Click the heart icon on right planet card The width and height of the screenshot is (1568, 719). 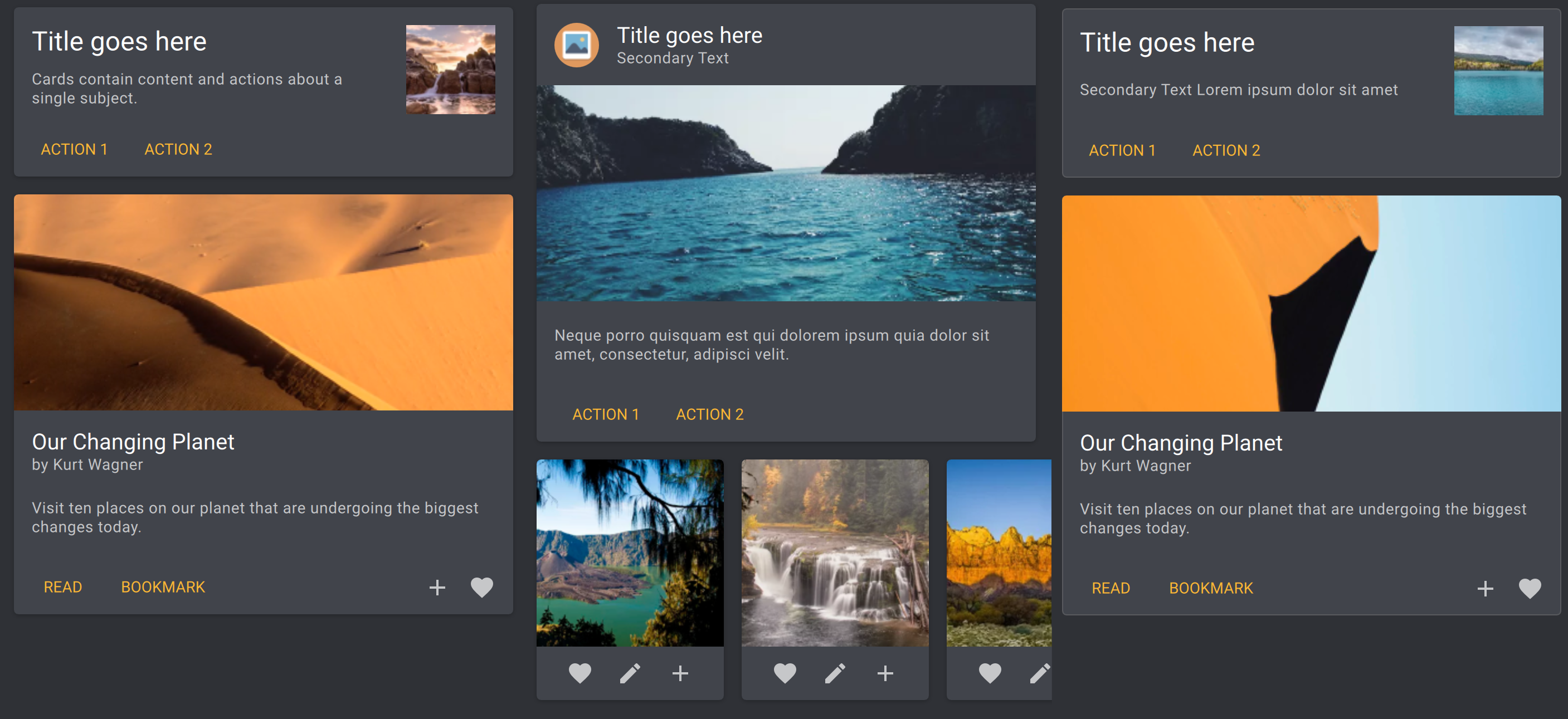click(x=1529, y=588)
